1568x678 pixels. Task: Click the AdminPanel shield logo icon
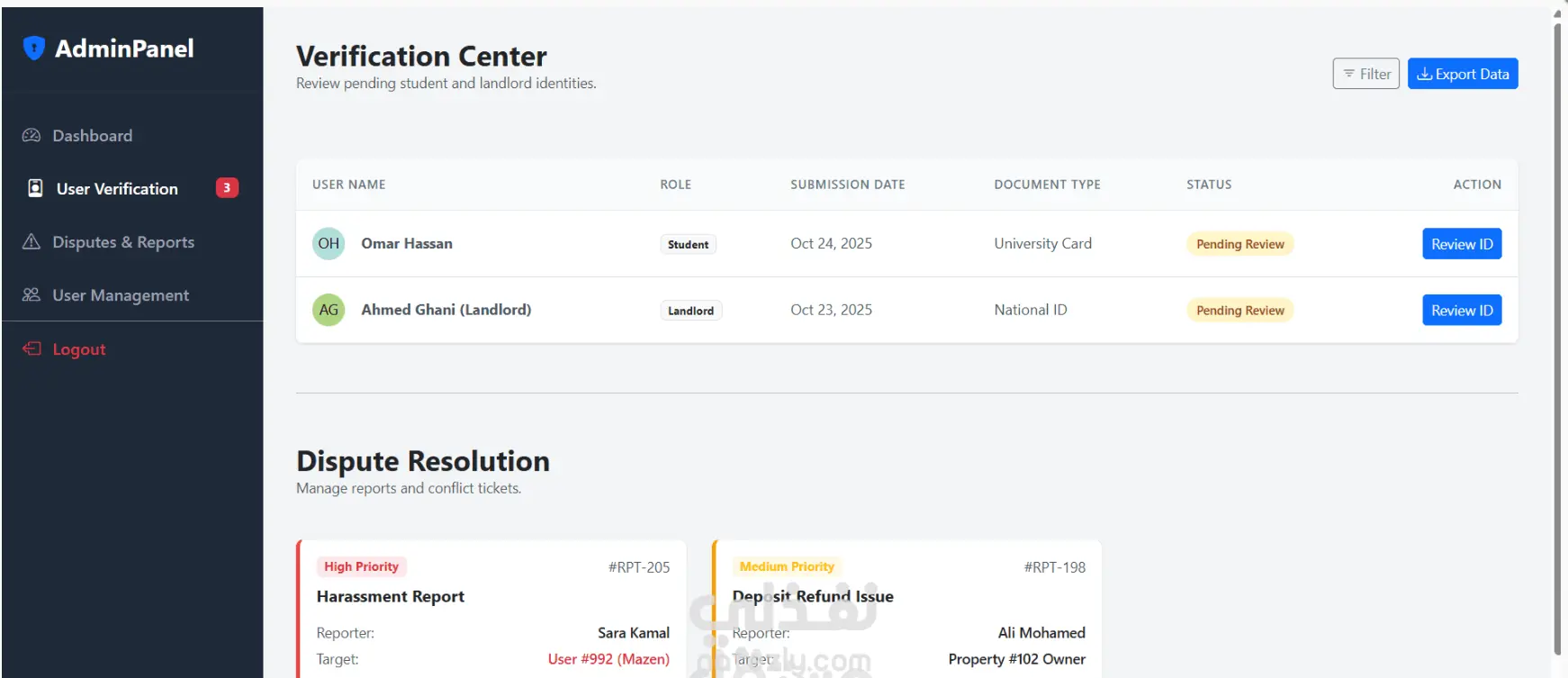pyautogui.click(x=34, y=48)
